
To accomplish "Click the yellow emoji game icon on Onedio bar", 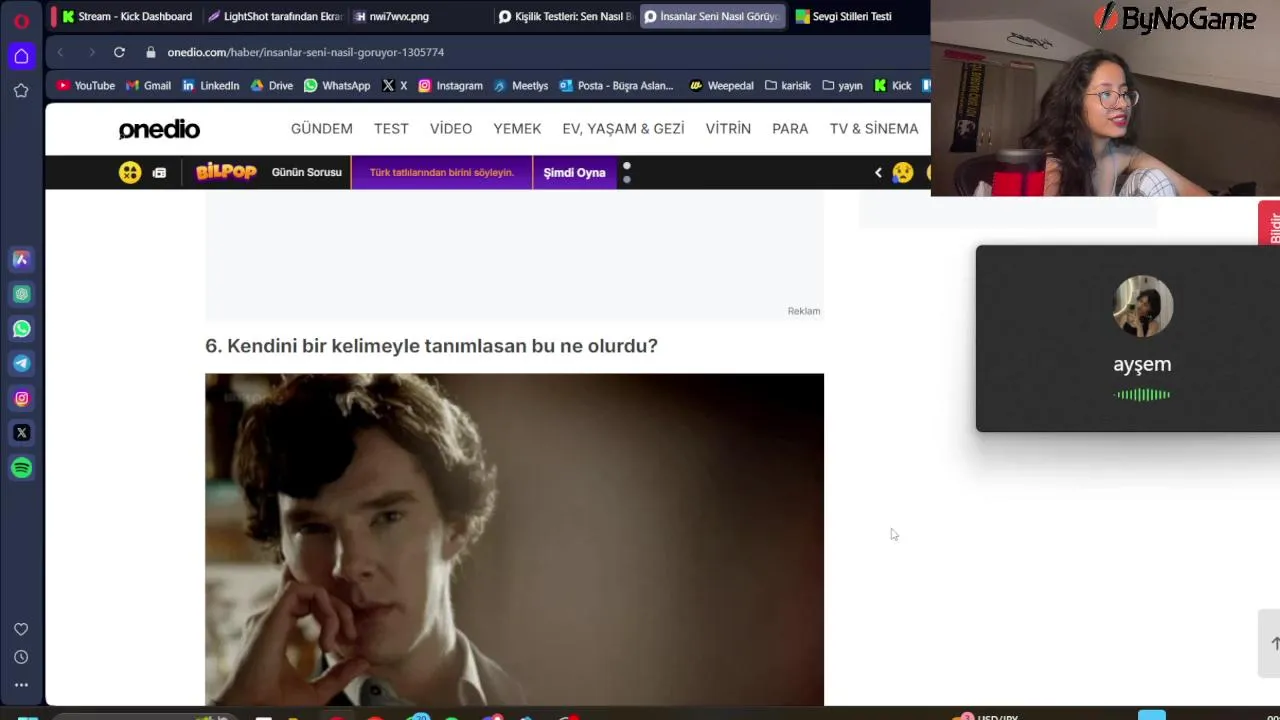I will pyautogui.click(x=130, y=172).
